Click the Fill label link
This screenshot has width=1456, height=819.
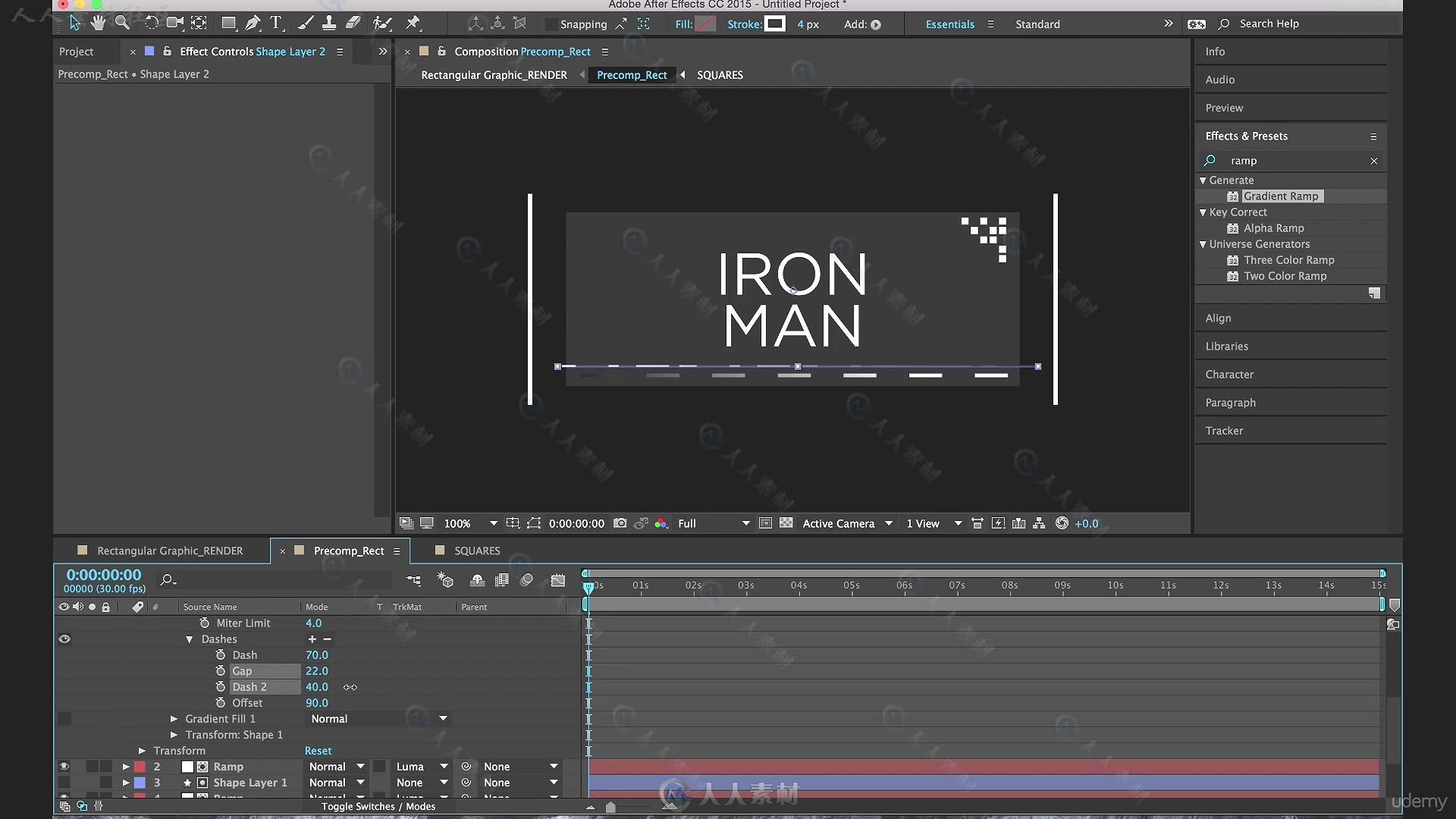(x=683, y=24)
